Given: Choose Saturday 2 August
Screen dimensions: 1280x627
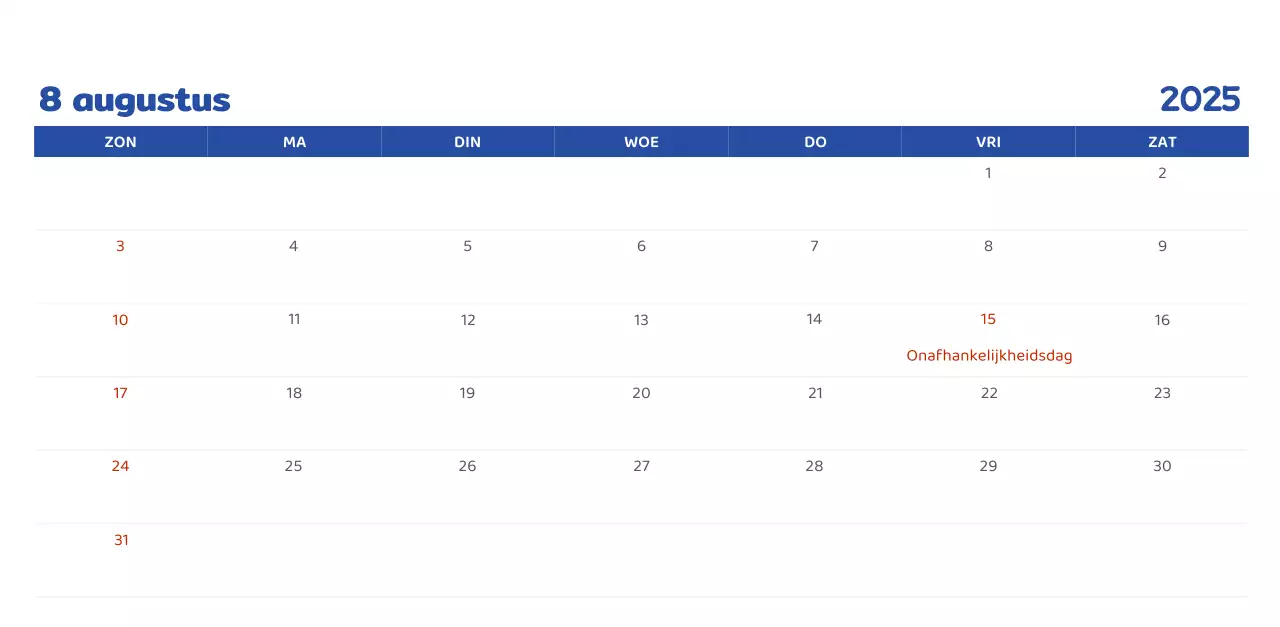Looking at the screenshot, I should coord(1162,173).
